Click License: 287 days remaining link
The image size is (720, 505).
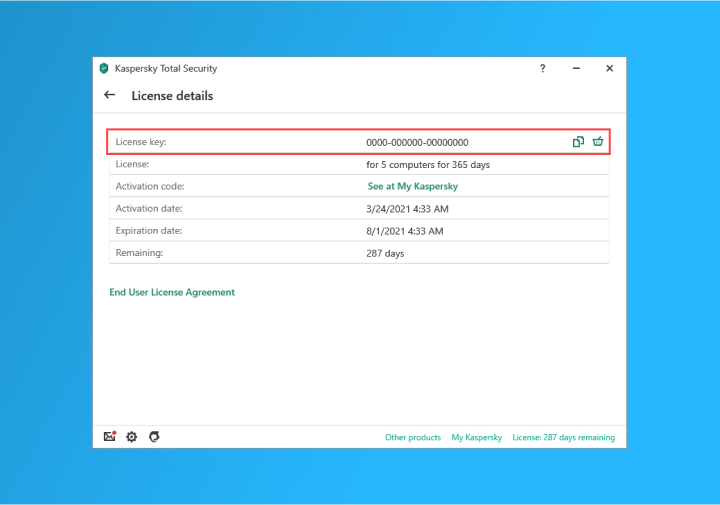(563, 438)
